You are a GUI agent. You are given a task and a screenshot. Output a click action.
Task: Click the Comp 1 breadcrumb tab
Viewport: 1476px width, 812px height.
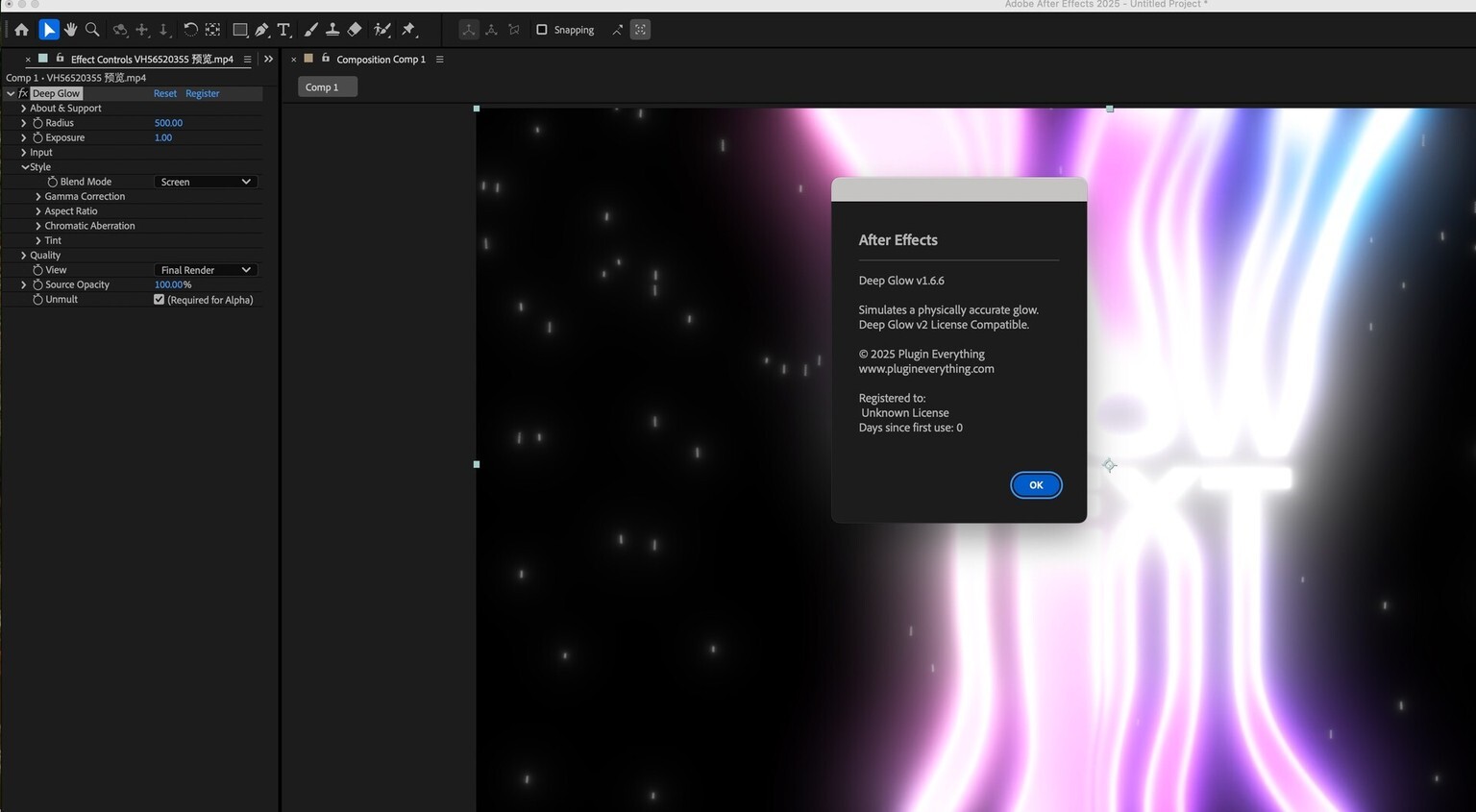pyautogui.click(x=327, y=87)
